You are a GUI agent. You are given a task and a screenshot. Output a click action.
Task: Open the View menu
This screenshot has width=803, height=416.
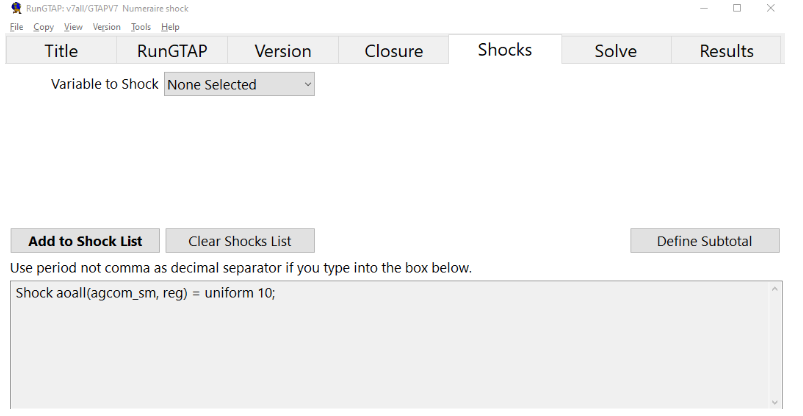pos(73,27)
